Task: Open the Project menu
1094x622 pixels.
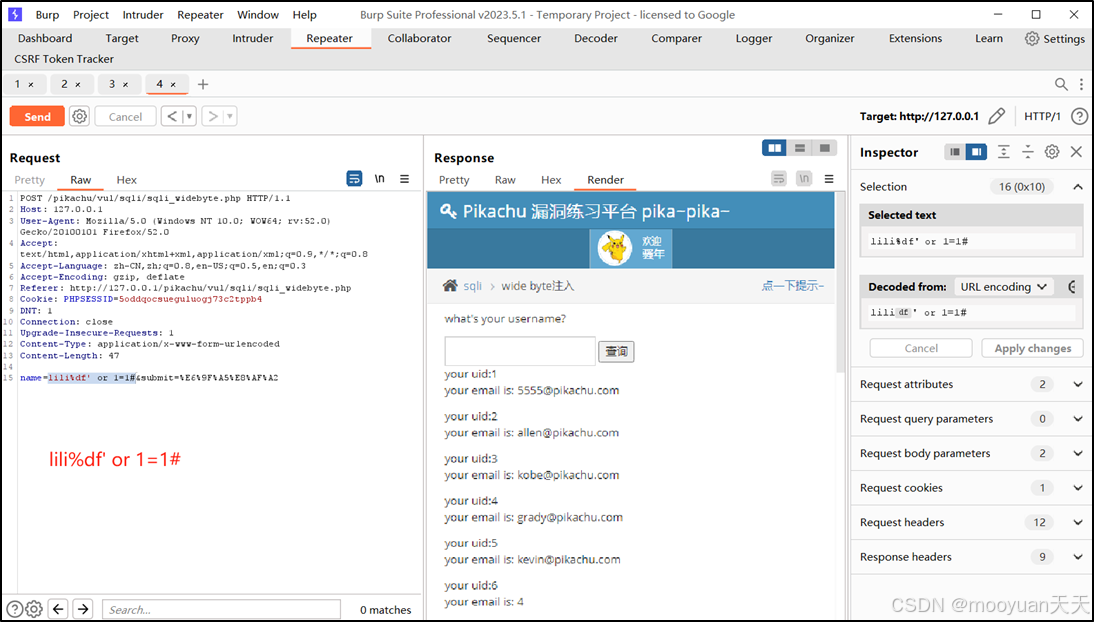Action: click(91, 15)
